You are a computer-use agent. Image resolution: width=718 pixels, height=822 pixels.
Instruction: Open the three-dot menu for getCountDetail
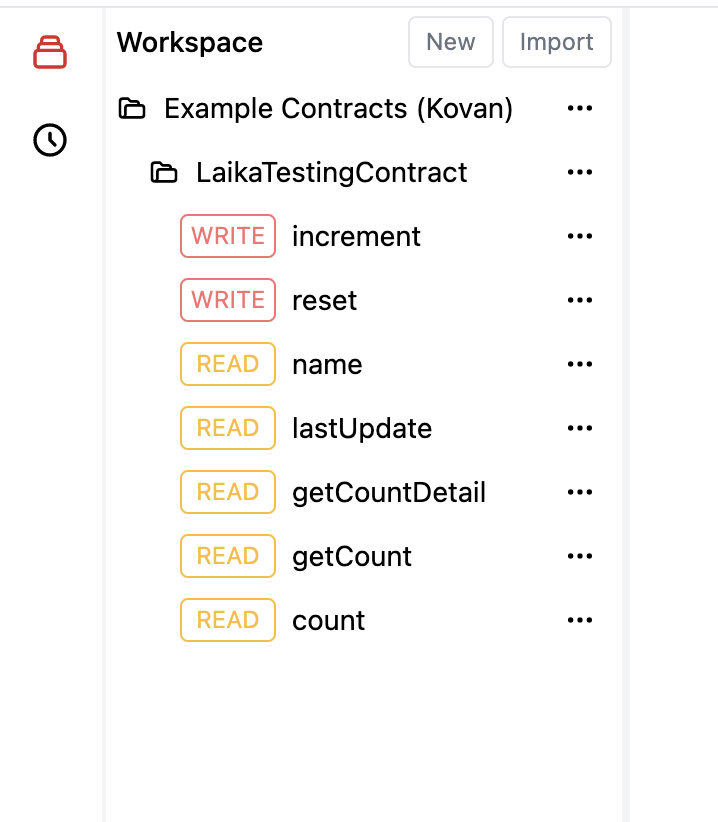click(580, 493)
